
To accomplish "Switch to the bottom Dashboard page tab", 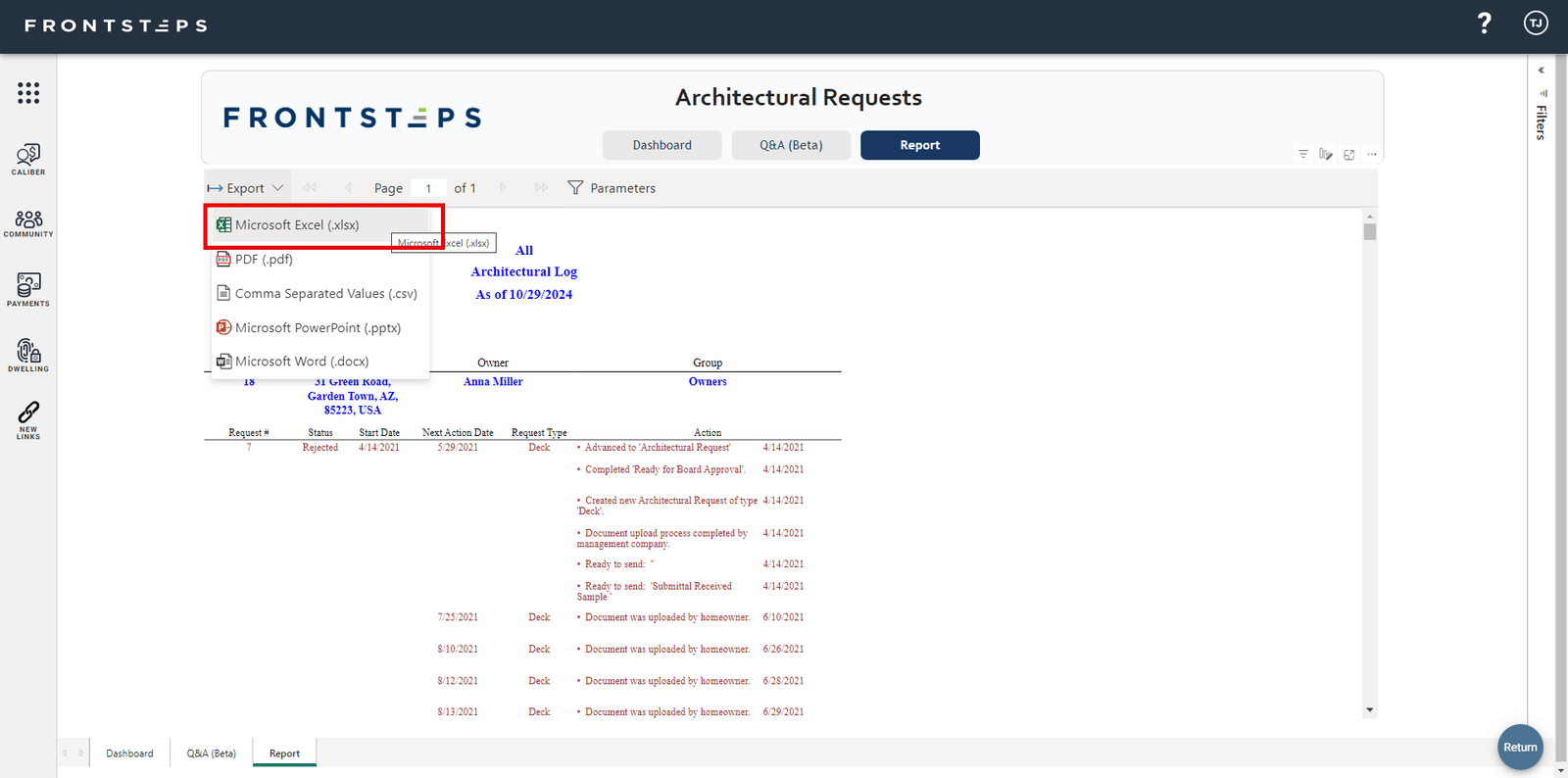I will (x=130, y=754).
